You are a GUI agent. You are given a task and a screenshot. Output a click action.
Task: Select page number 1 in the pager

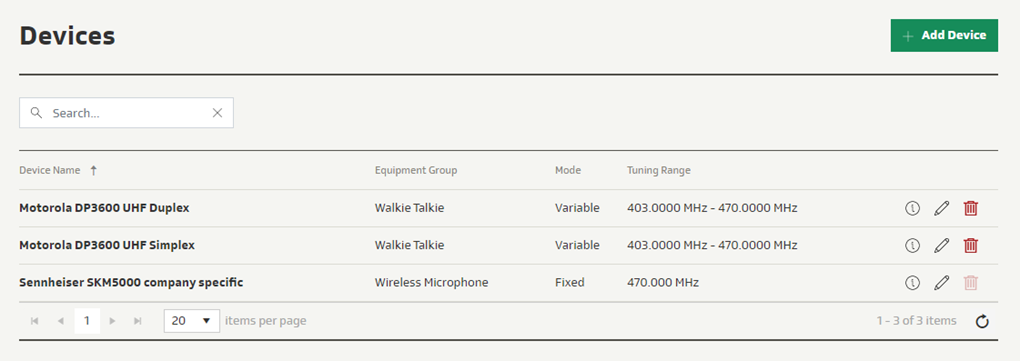point(87,321)
